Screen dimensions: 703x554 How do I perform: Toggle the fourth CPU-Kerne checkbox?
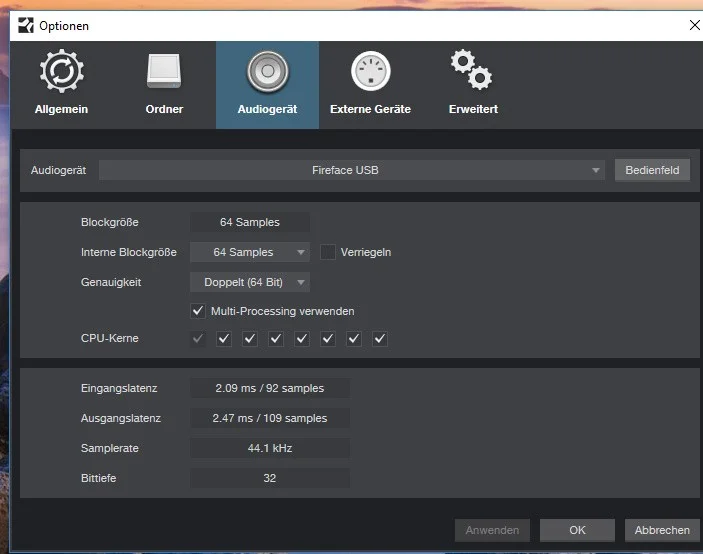pos(276,338)
